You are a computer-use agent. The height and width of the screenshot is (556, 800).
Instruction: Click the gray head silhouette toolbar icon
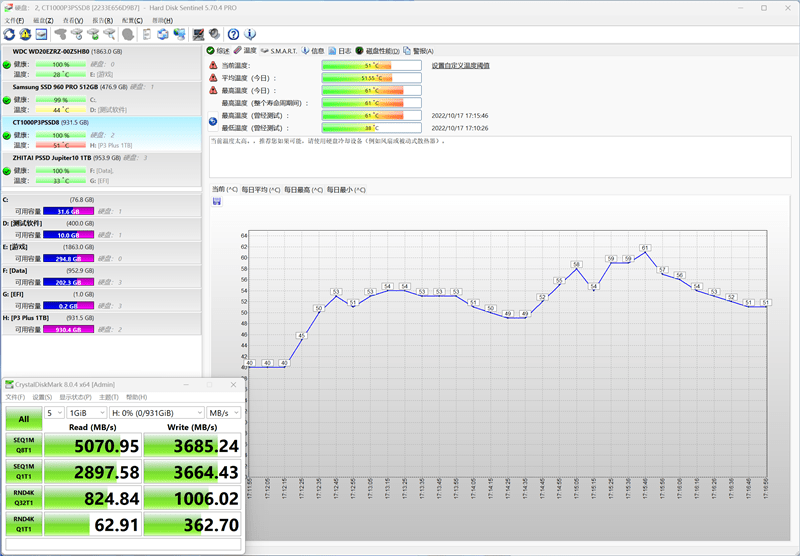(x=128, y=34)
